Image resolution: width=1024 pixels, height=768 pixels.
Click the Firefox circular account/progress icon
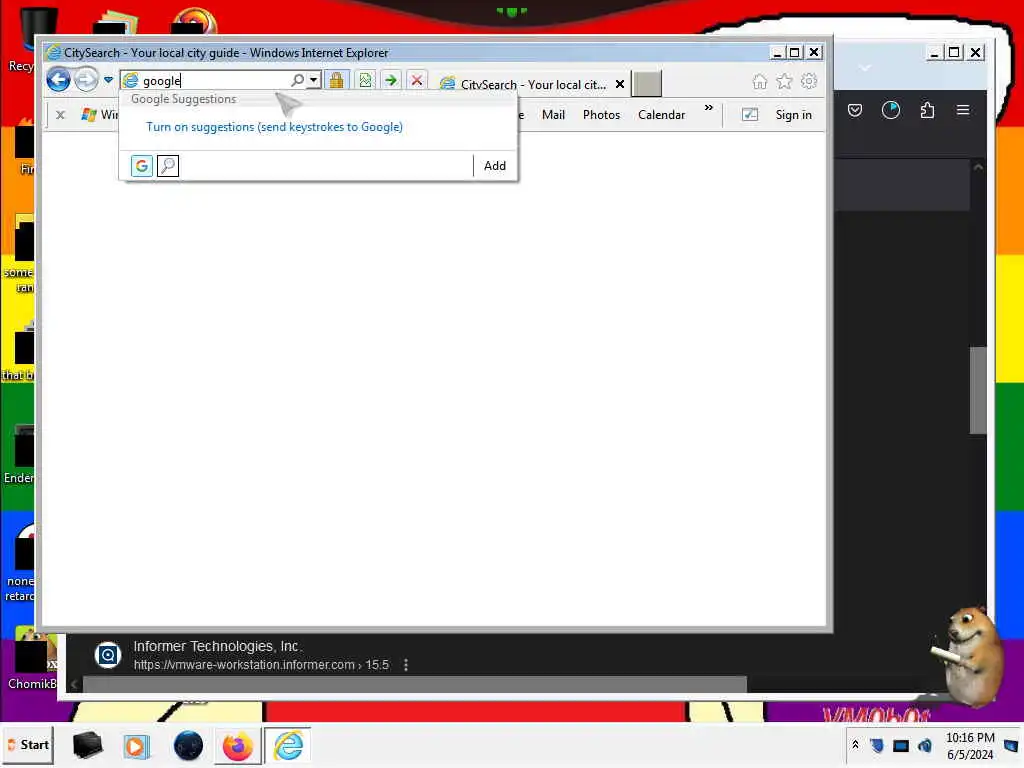pyautogui.click(x=891, y=110)
